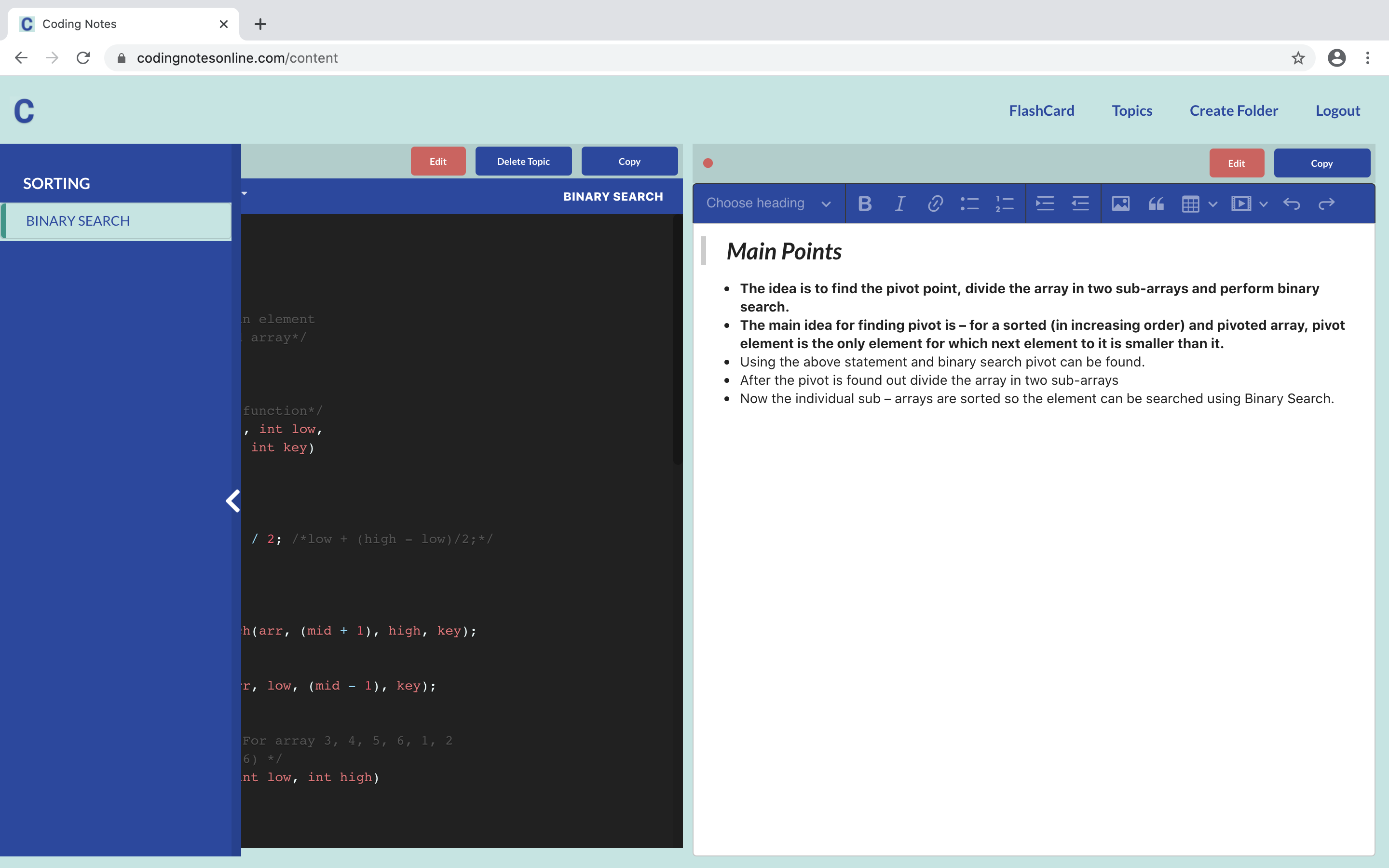Insert a block quote
The image size is (1389, 868).
1156,203
